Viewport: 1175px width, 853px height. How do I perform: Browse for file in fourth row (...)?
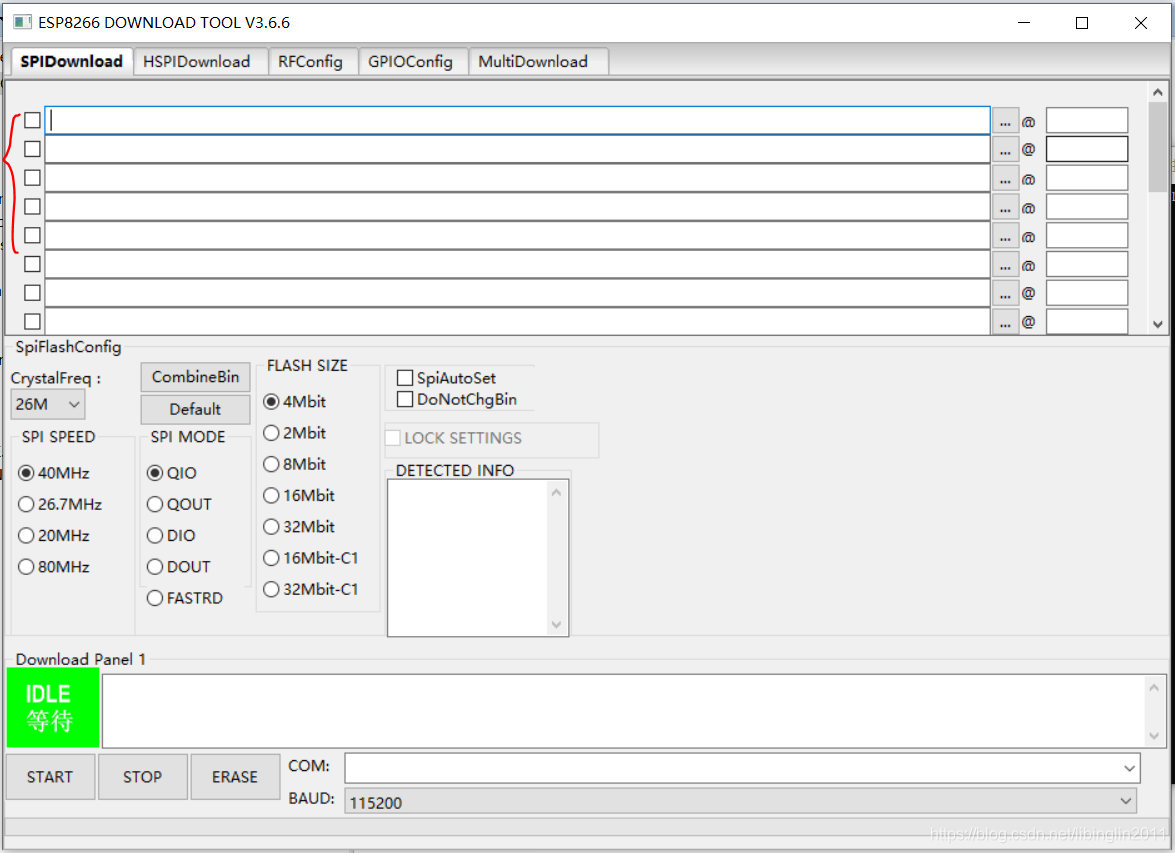[x=1005, y=207]
